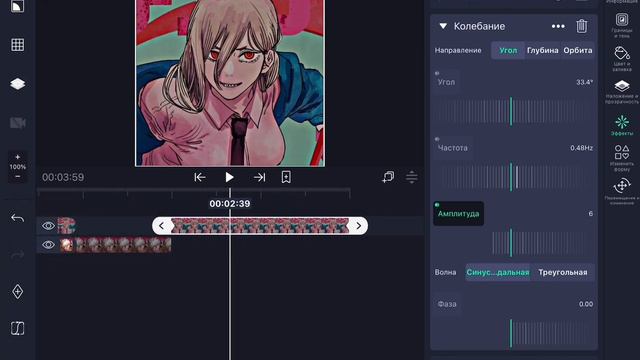This screenshot has height=360, width=640.
Task: Toggle the highlighted Амплитуда parameter label
Action: pos(458,213)
